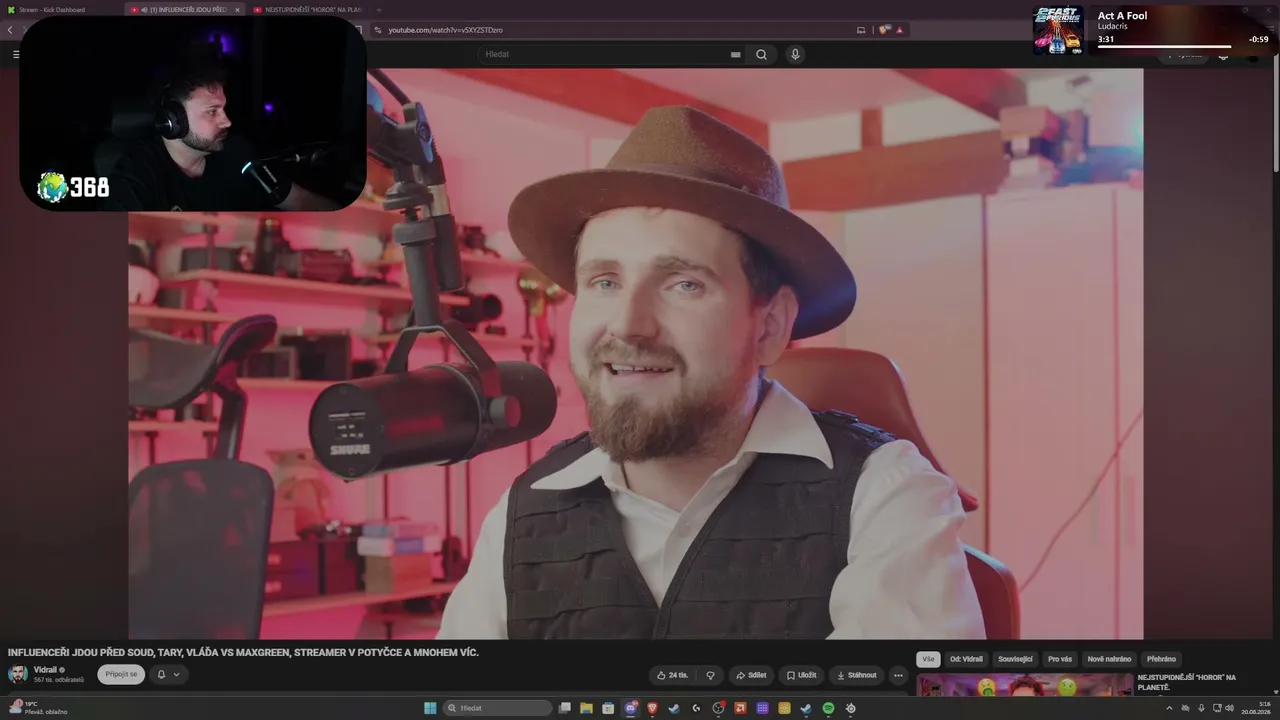Image resolution: width=1280 pixels, height=720 pixels.
Task: Dislike the video
Action: coord(710,675)
